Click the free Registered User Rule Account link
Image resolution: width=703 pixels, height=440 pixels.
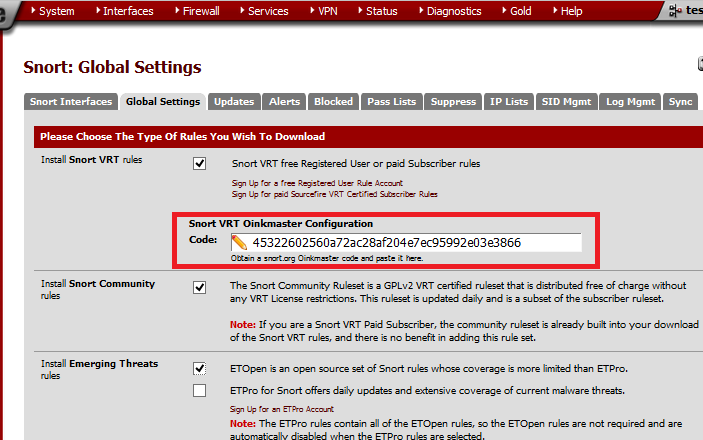click(319, 183)
